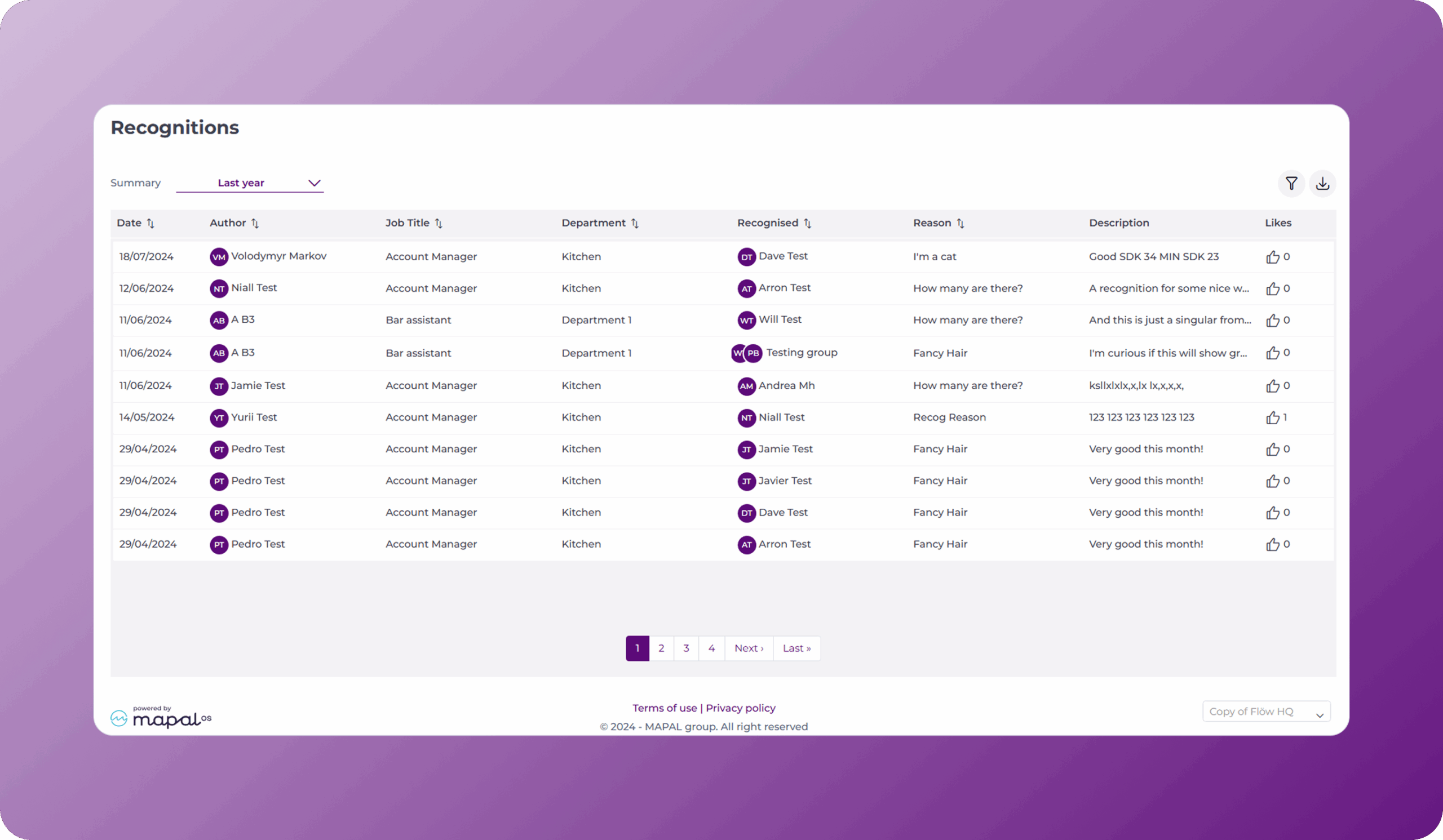Click the WT avatar for Will Test
Viewport: 1443px width, 840px height.
(x=747, y=321)
